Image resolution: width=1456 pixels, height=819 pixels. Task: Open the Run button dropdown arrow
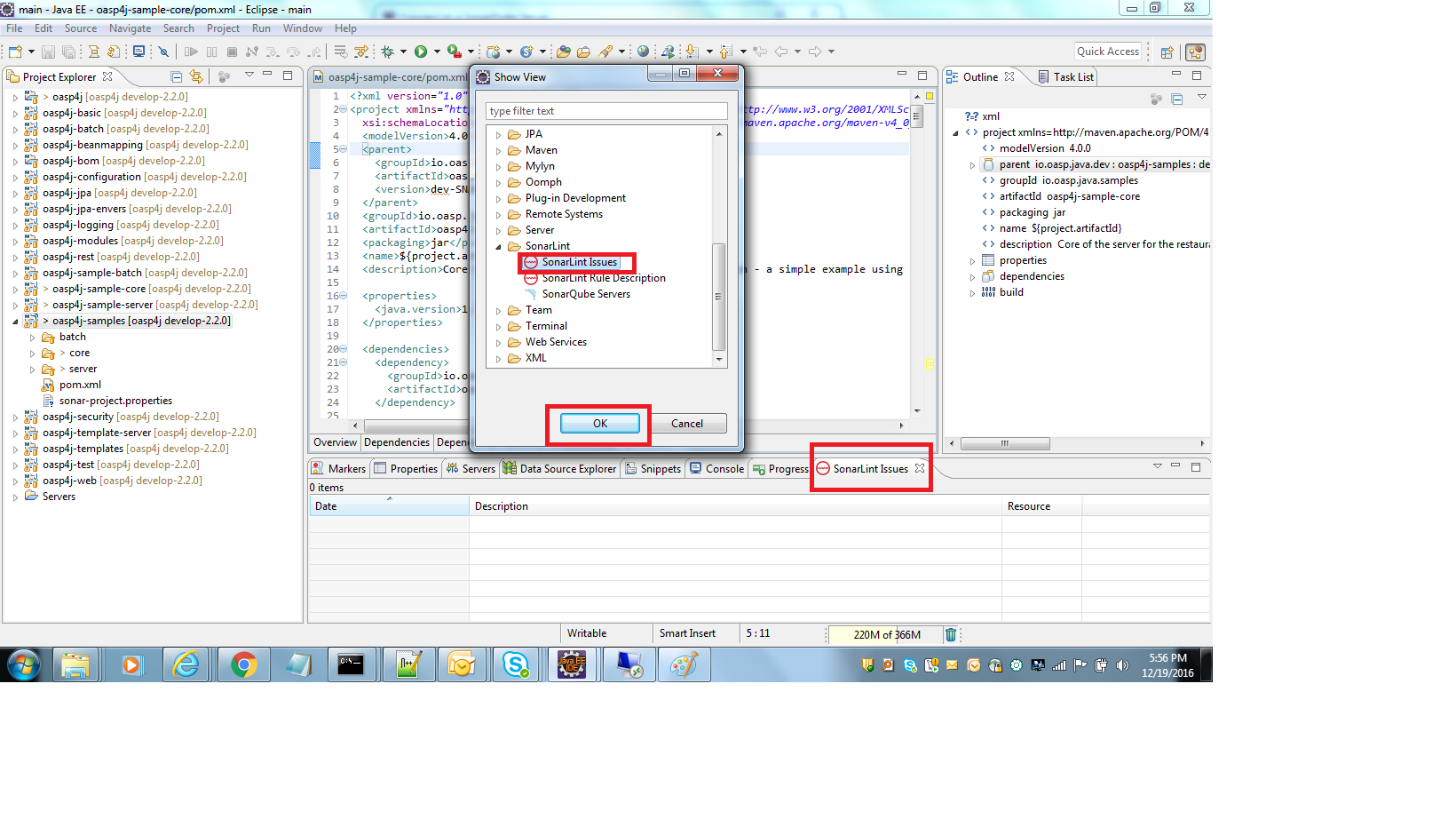(436, 52)
